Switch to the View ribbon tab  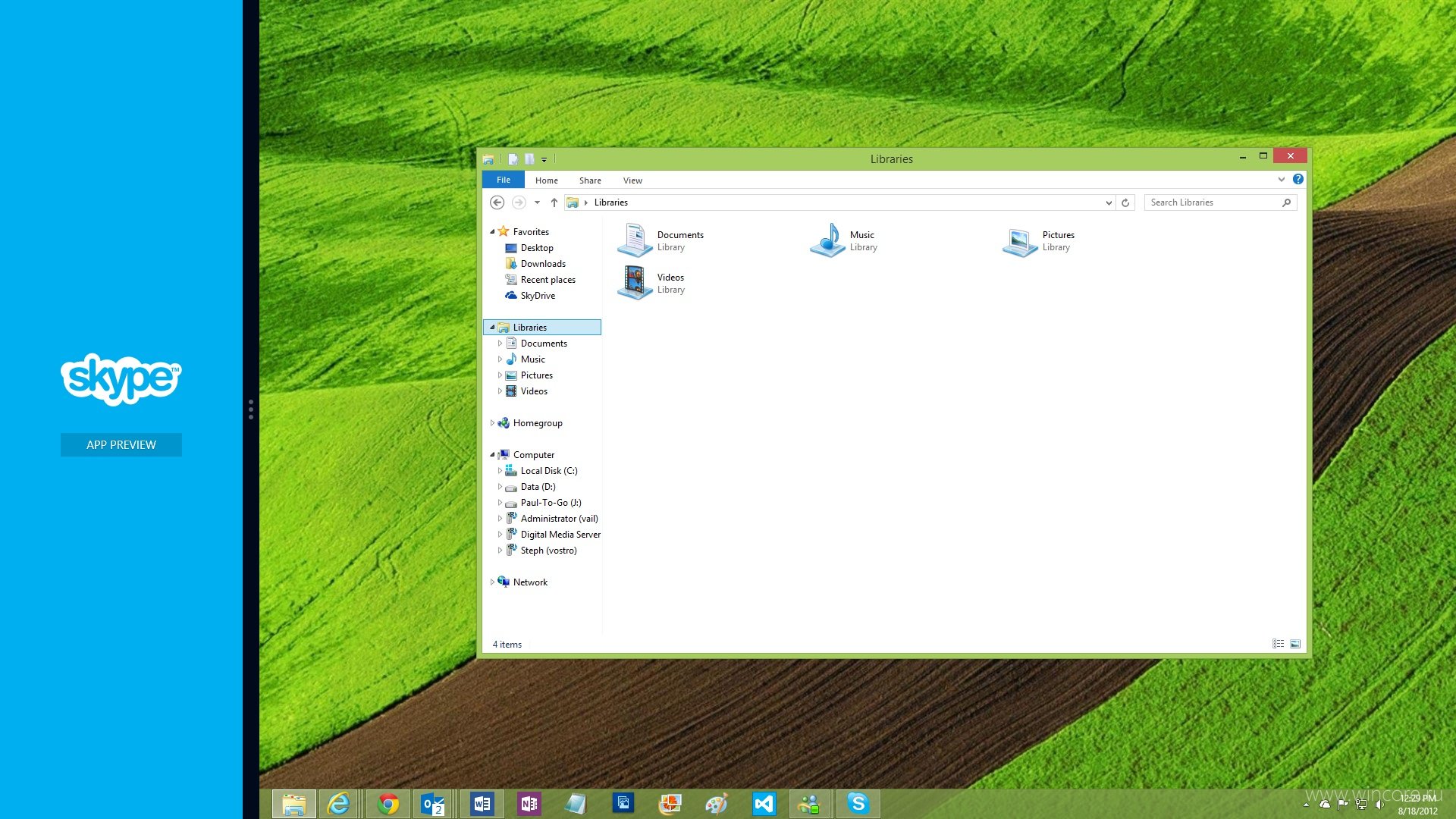632,180
